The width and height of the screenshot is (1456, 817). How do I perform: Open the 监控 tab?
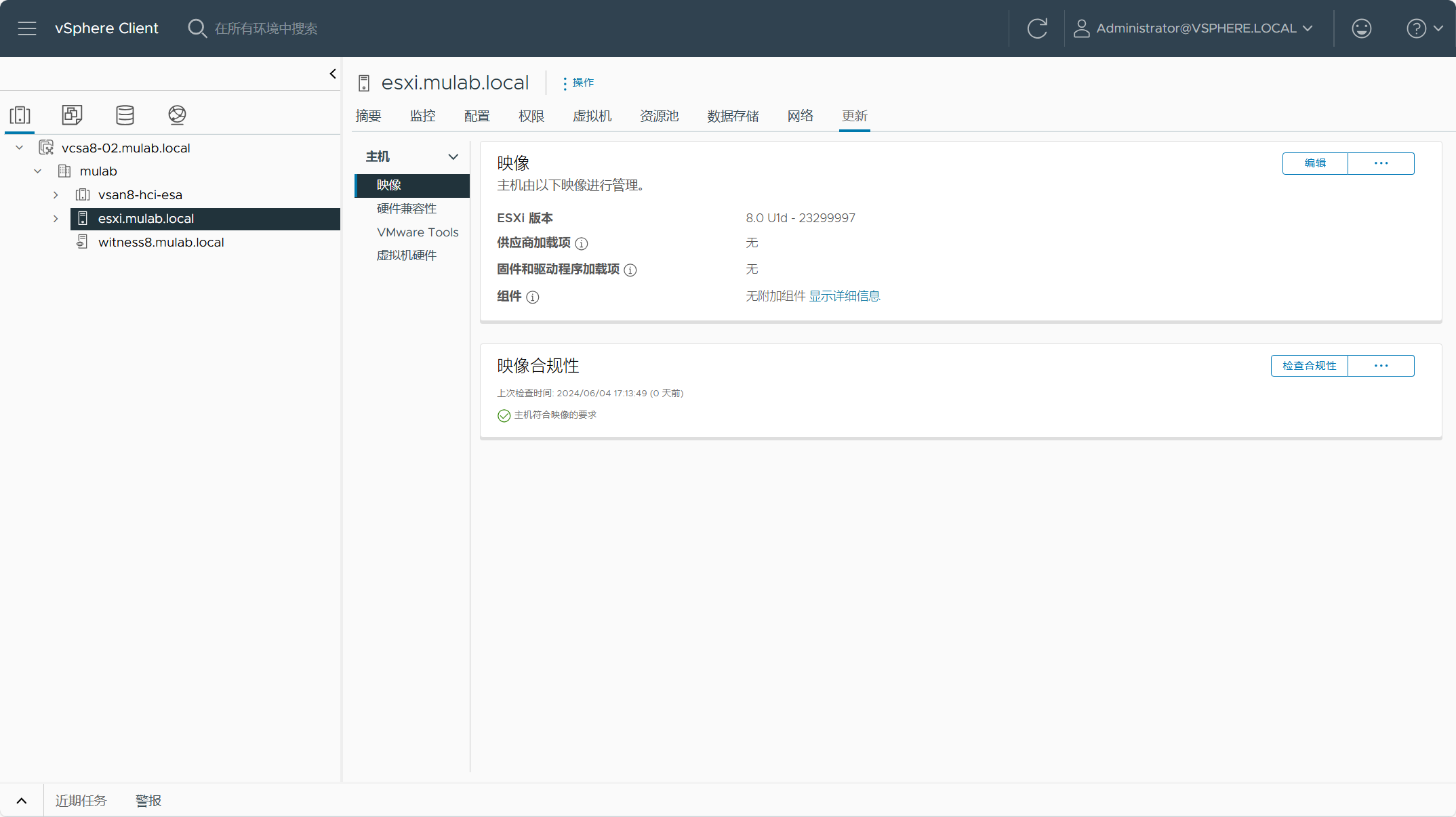pyautogui.click(x=423, y=116)
